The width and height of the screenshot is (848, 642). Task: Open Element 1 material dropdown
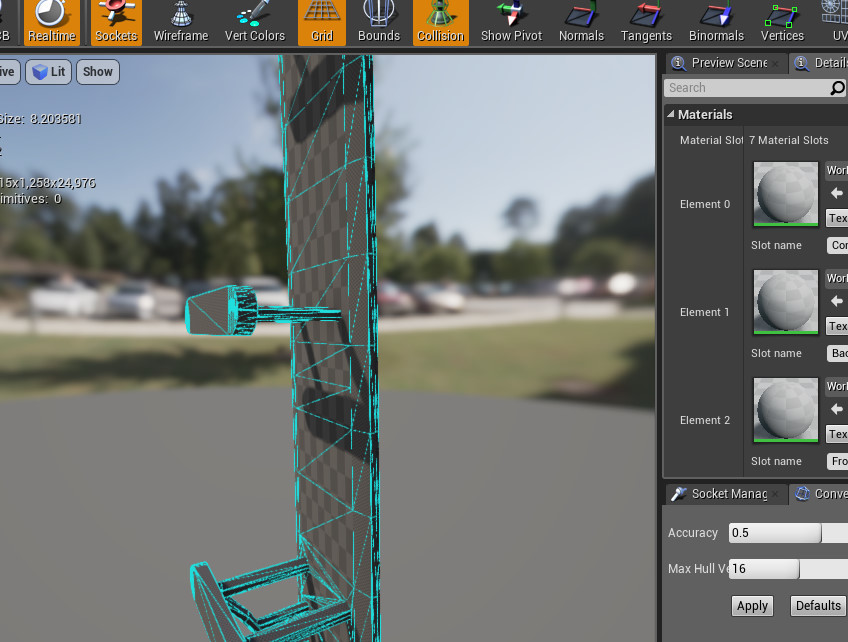coord(837,278)
